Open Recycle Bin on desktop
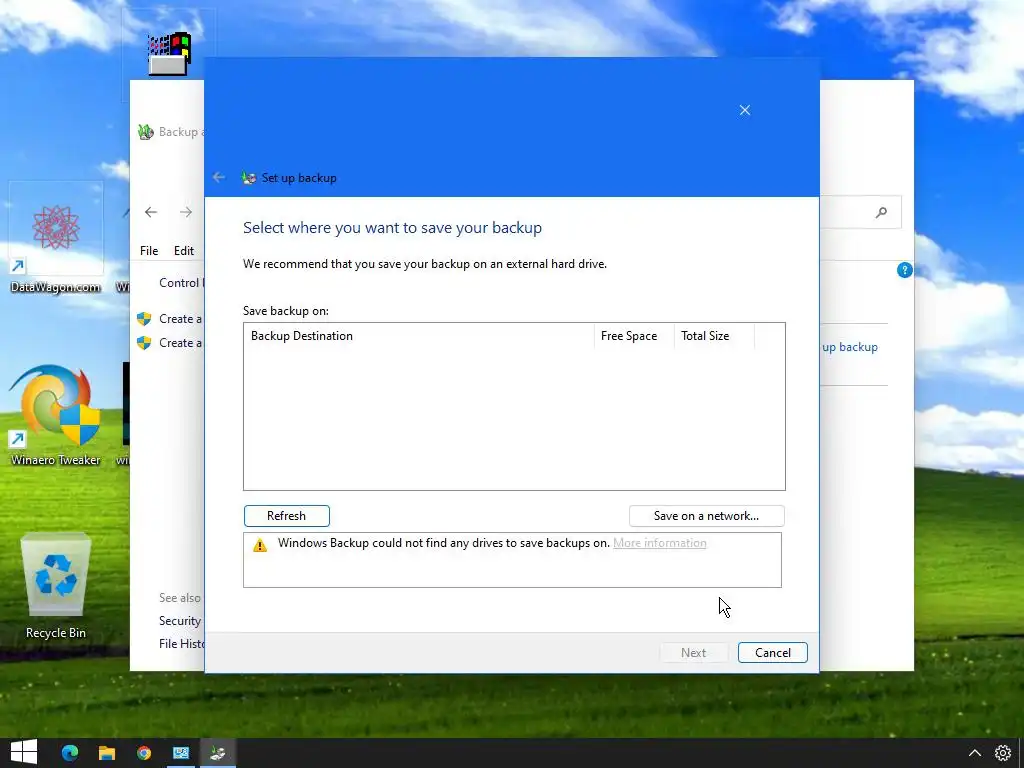 (x=56, y=585)
